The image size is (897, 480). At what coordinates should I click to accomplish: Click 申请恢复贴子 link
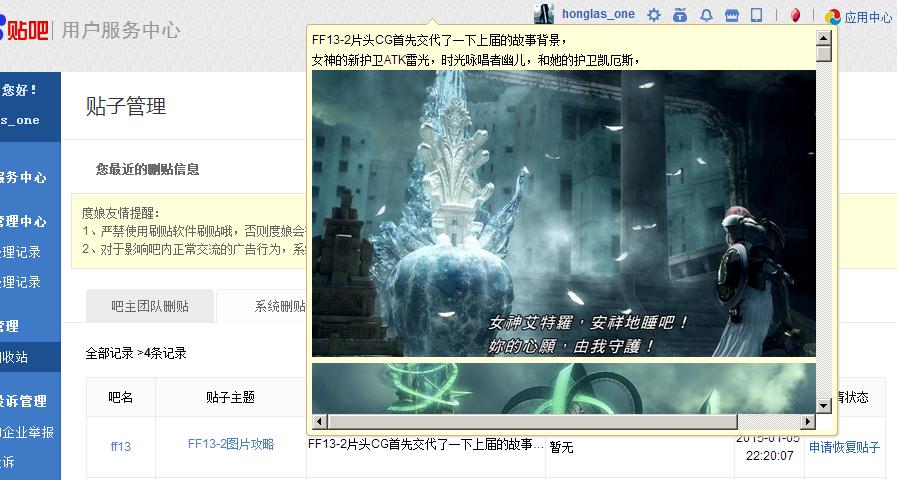click(844, 447)
